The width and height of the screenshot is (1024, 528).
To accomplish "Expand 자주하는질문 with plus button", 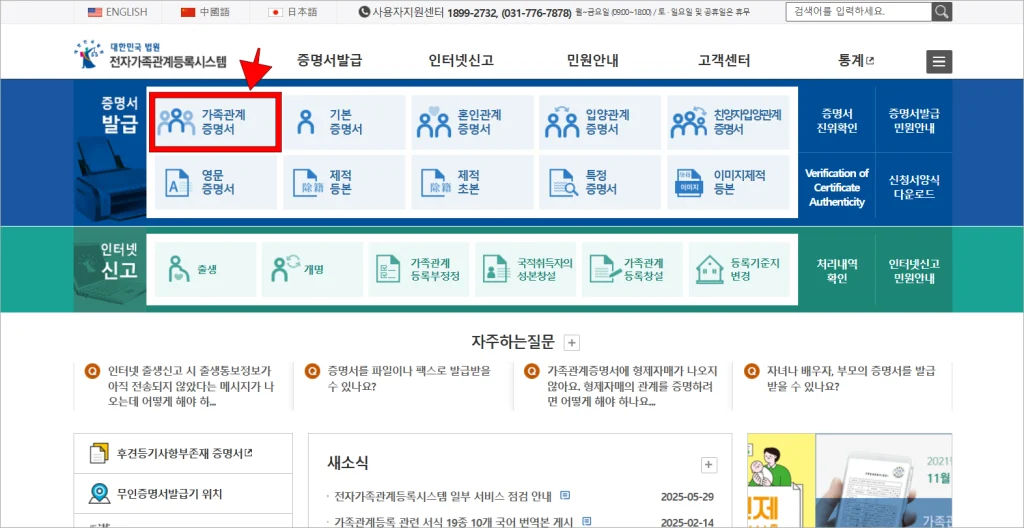I will tap(571, 342).
